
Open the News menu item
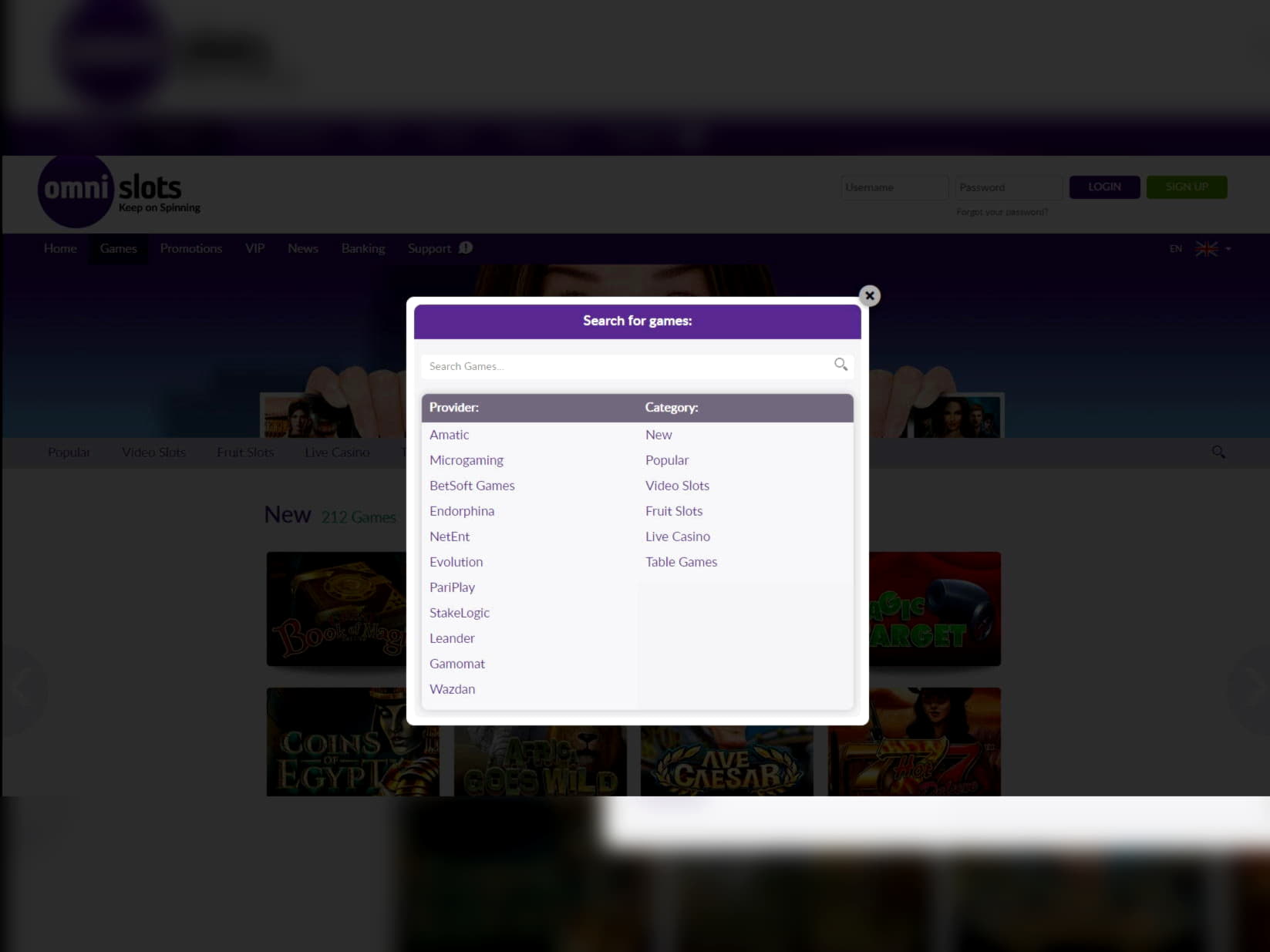coord(303,248)
